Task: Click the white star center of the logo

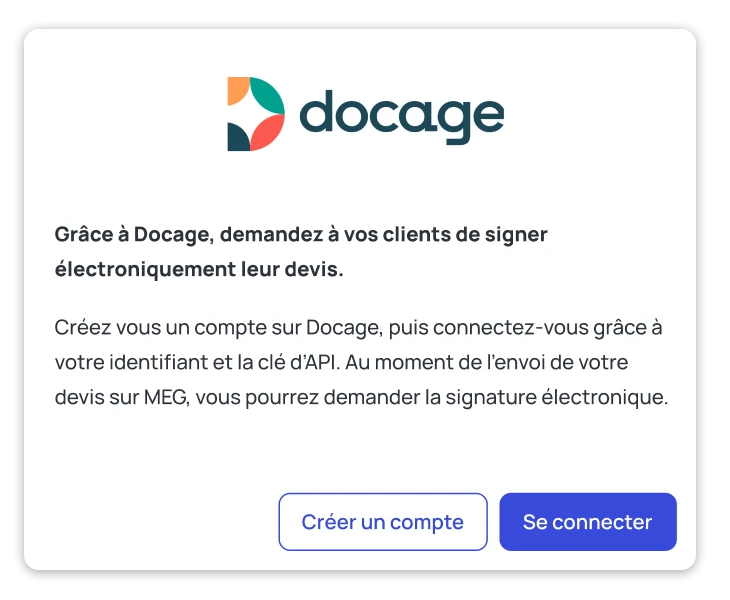Action: click(247, 114)
